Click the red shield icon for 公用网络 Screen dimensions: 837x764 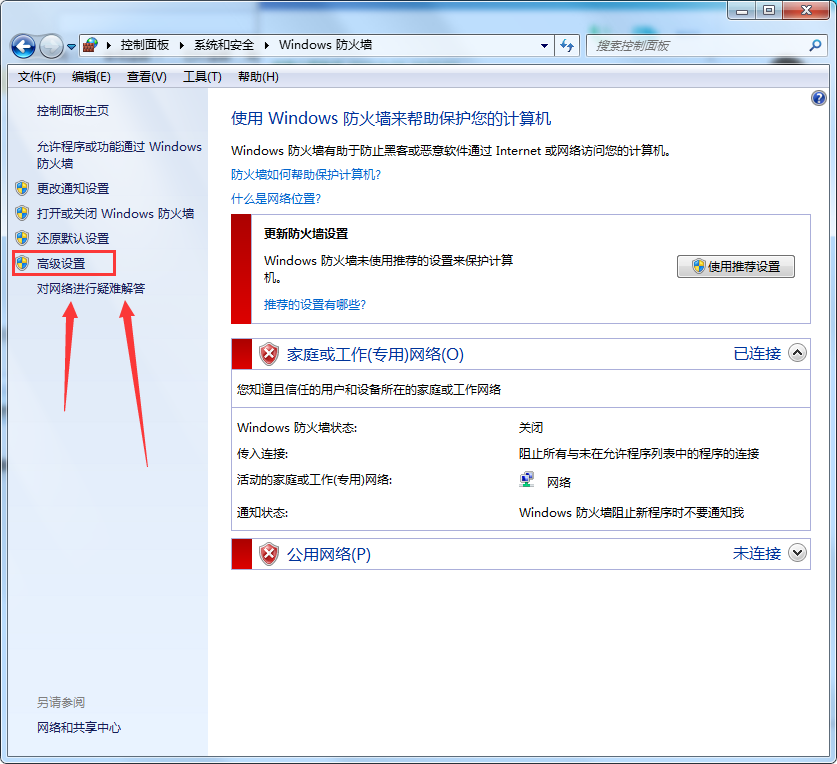269,554
